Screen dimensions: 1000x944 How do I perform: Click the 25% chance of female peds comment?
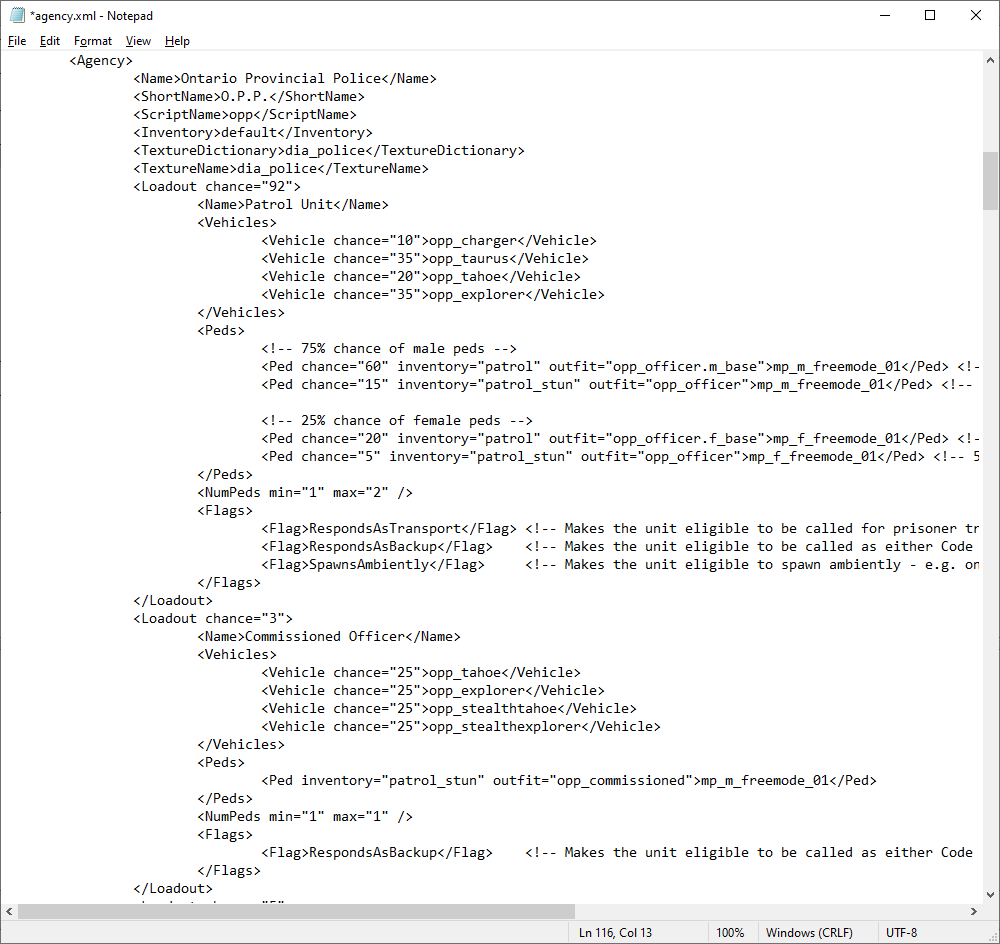tap(397, 420)
